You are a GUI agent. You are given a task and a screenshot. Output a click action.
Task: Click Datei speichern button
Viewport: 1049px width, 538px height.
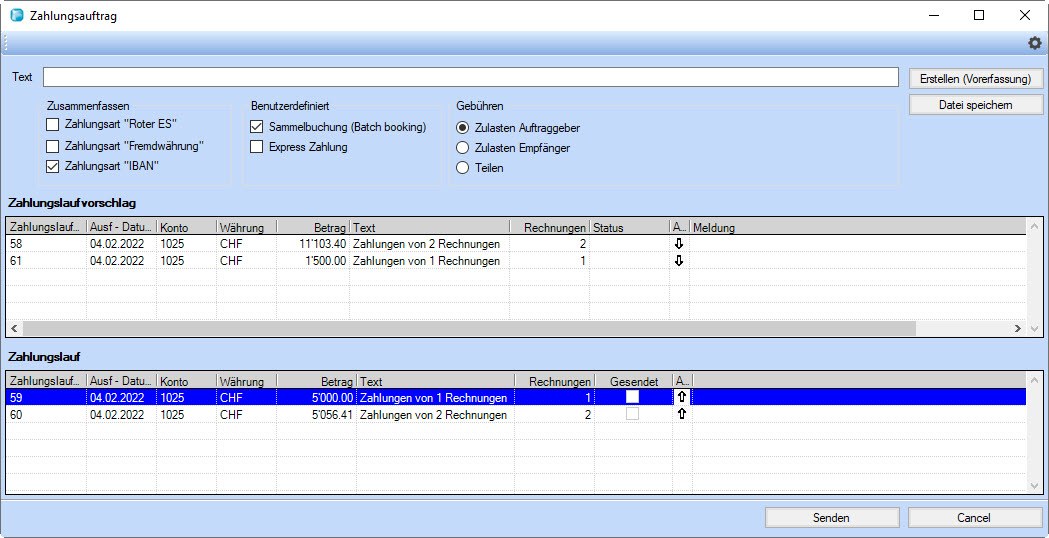pos(975,105)
